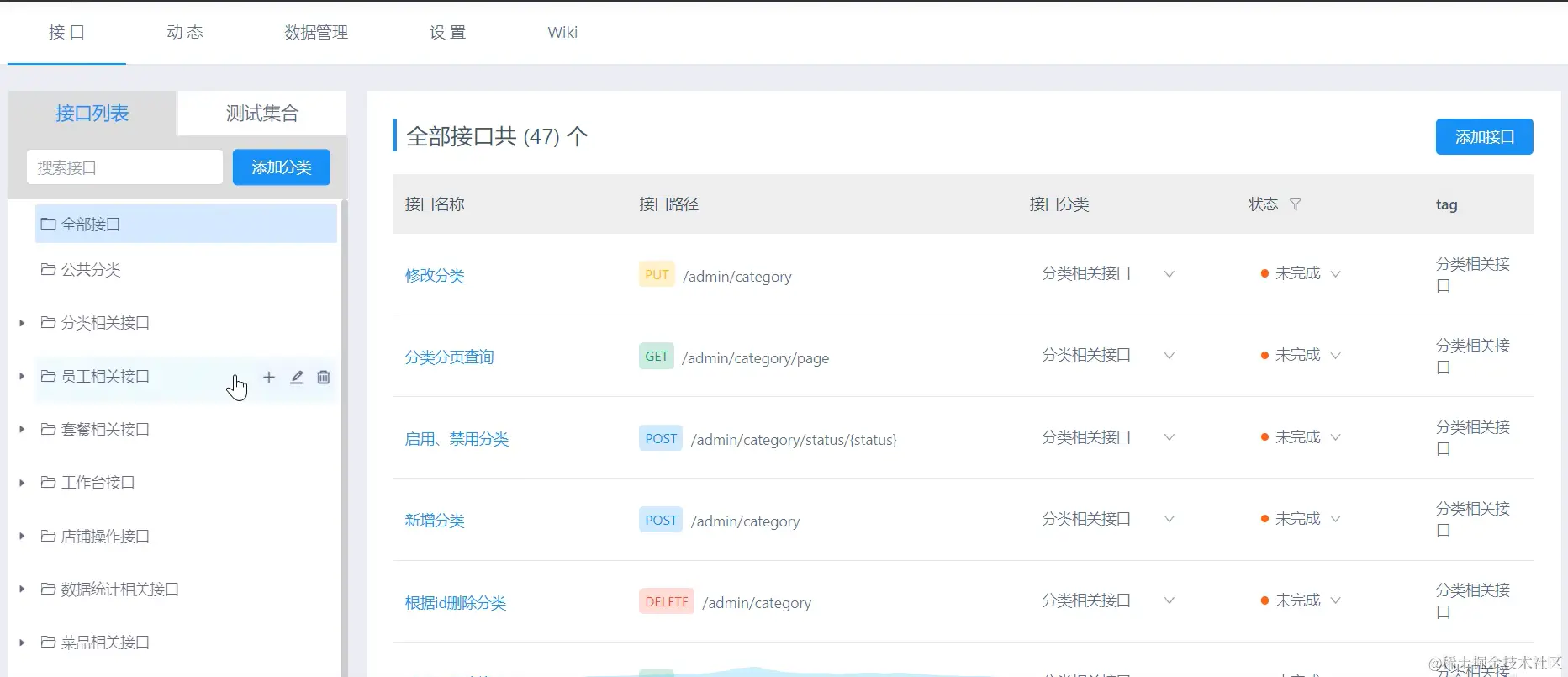Open the 数据管理 top tab
1568x677 pixels.
coord(316,33)
